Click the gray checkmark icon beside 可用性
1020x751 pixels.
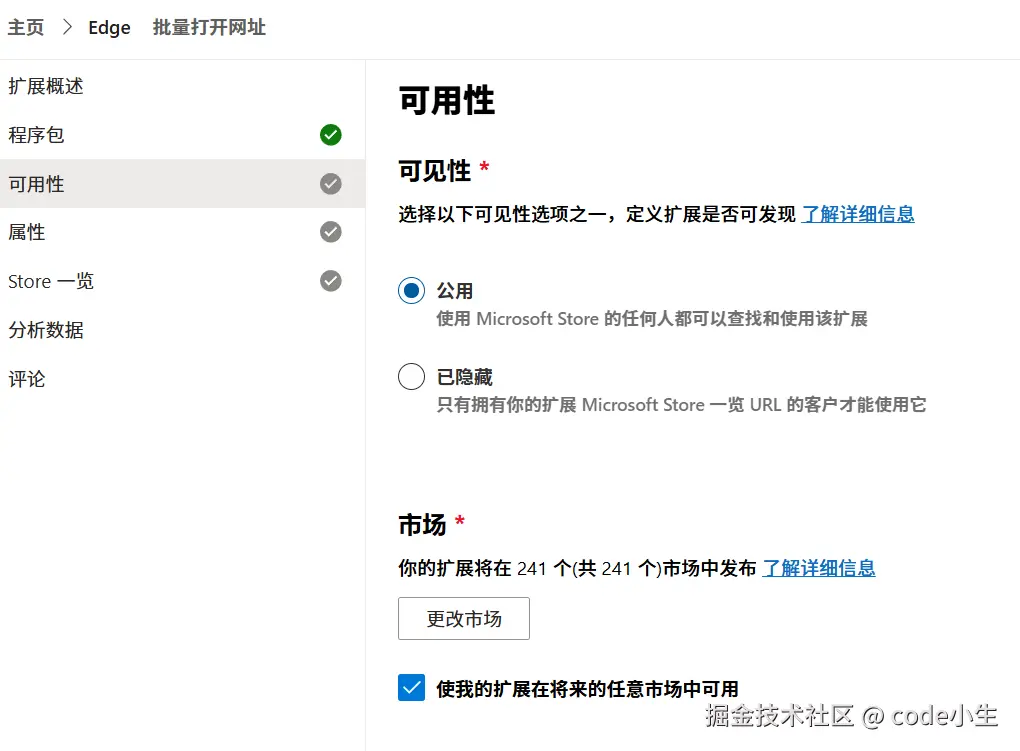[x=331, y=184]
